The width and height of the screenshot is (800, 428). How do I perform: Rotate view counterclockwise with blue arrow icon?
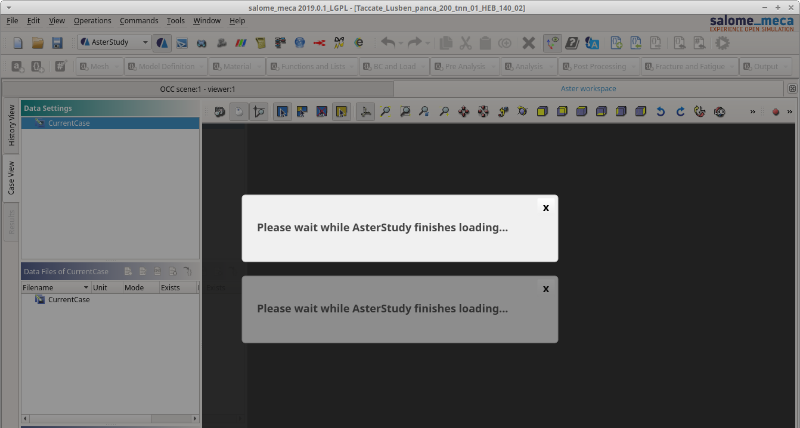click(661, 111)
